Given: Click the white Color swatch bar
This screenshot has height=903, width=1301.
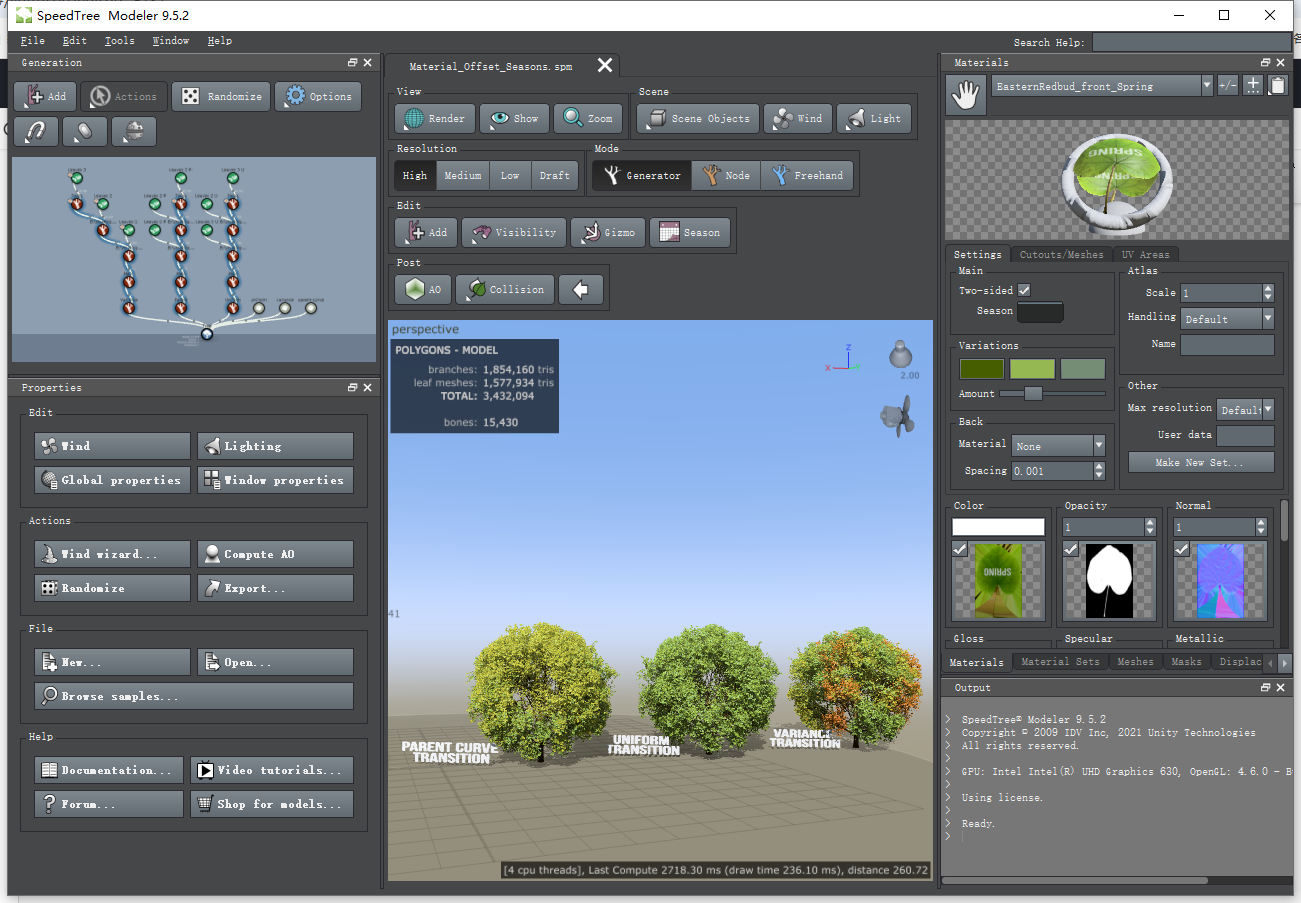Looking at the screenshot, I should (x=998, y=527).
